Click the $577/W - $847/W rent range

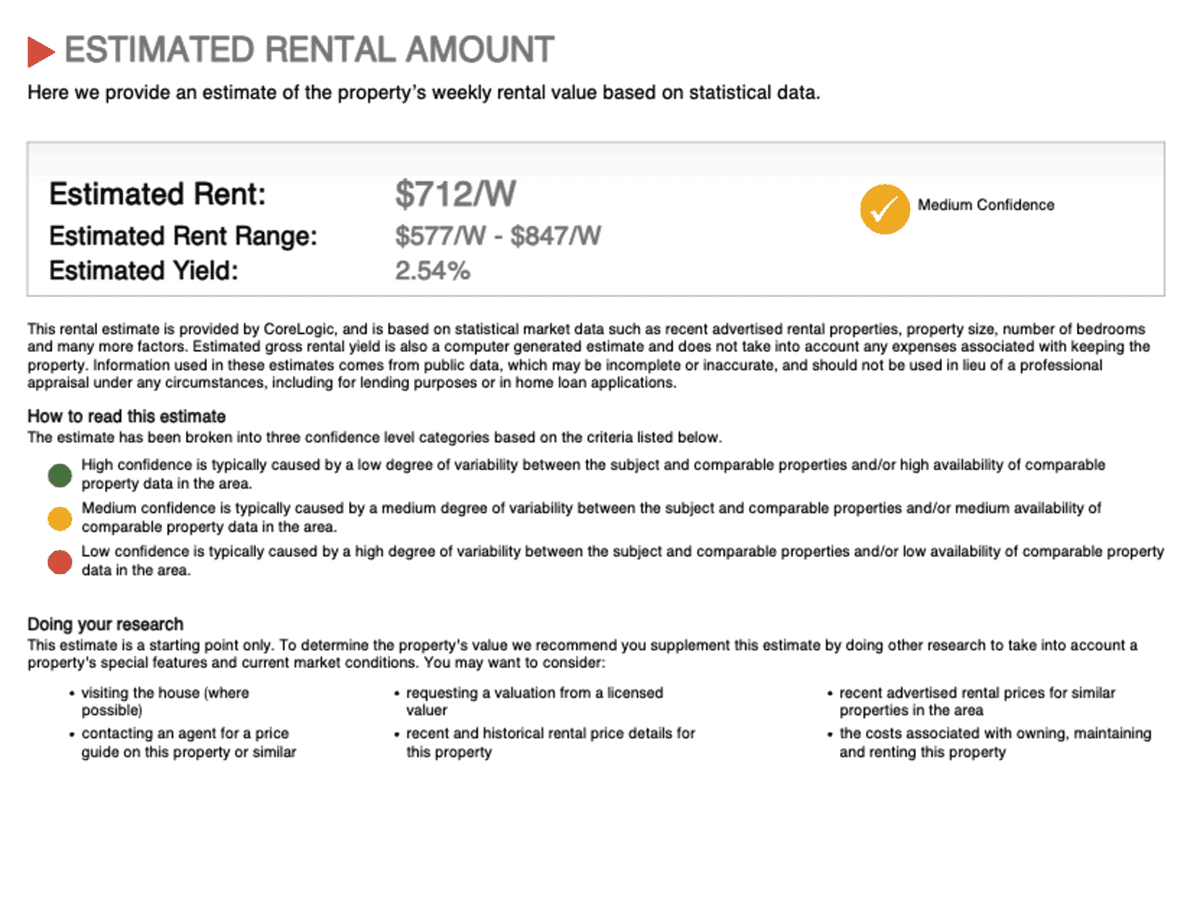pyautogui.click(x=498, y=236)
